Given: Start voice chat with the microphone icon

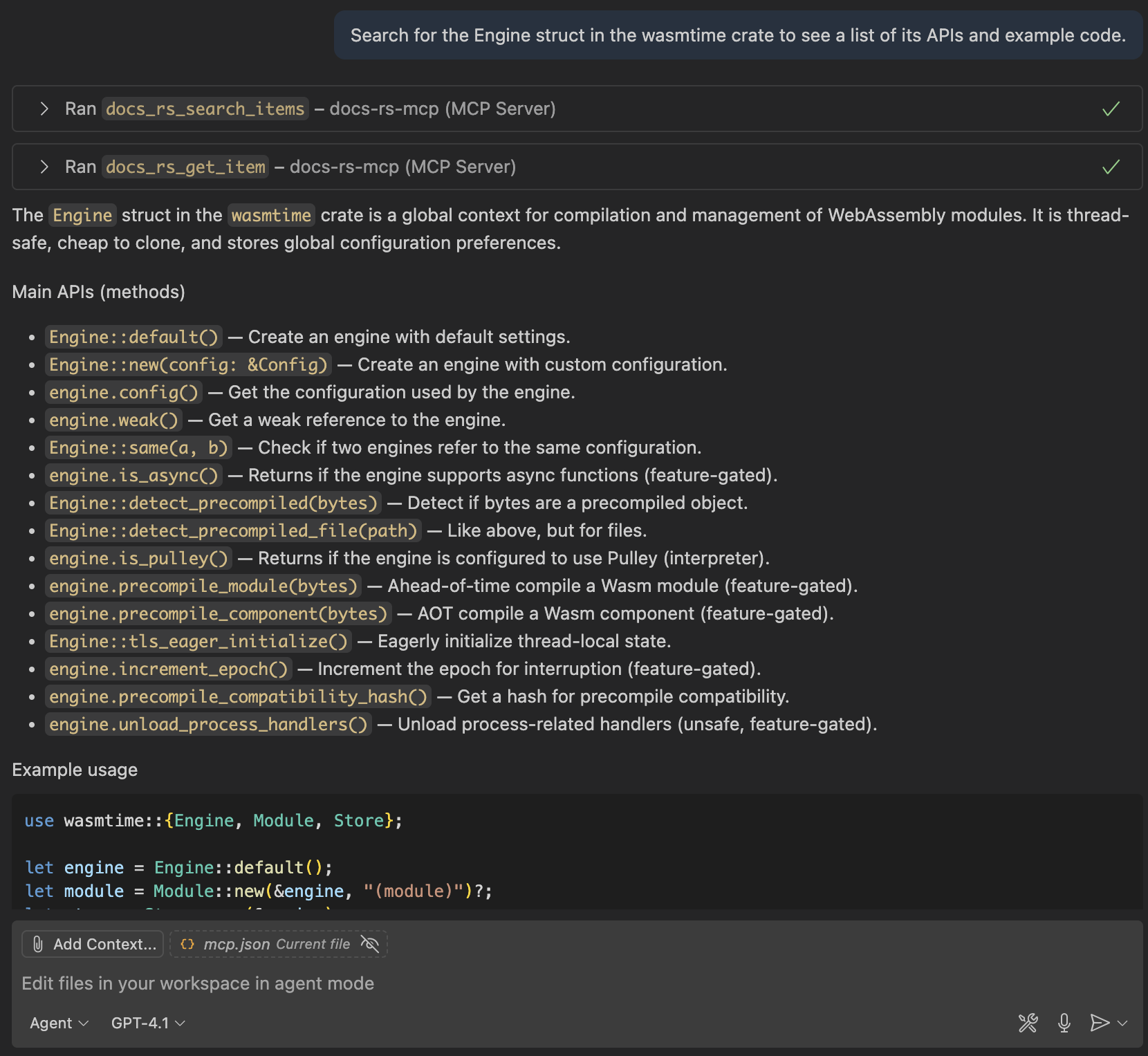Looking at the screenshot, I should tap(1064, 1023).
